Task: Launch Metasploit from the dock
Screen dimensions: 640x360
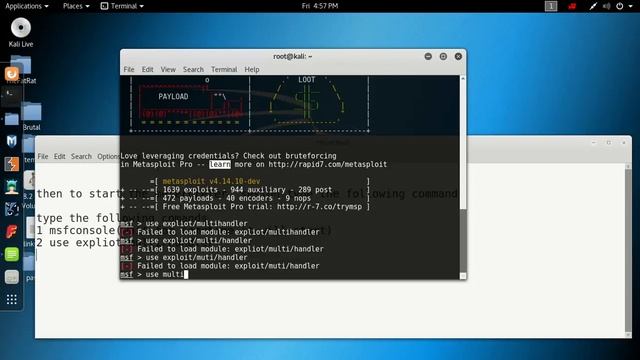Action: click(11, 141)
